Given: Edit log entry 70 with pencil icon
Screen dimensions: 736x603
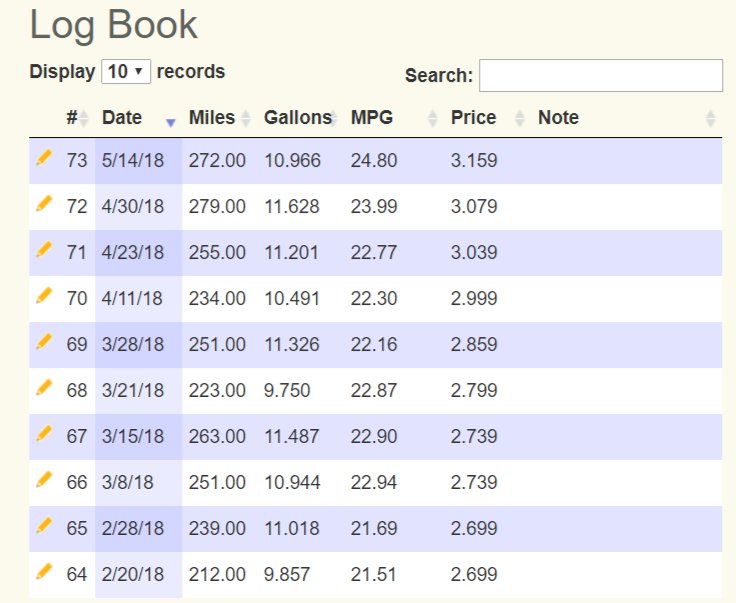Looking at the screenshot, I should click(44, 296).
